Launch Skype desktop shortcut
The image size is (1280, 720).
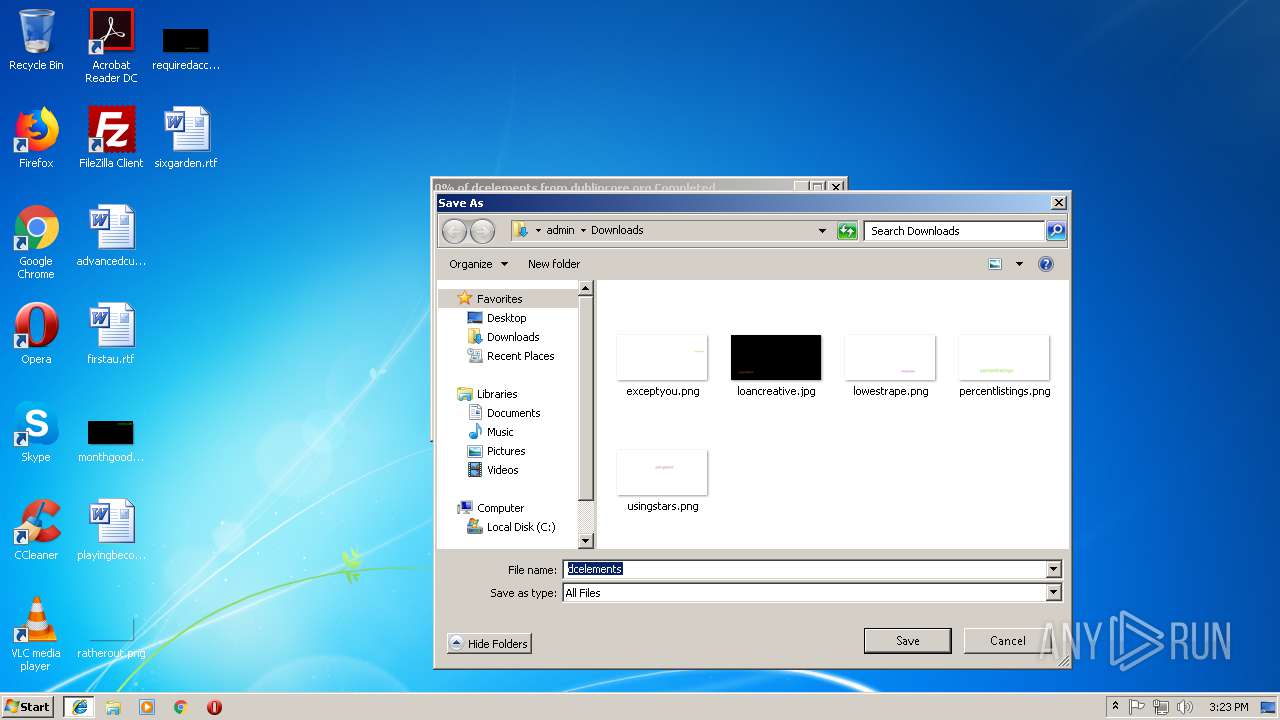point(36,432)
